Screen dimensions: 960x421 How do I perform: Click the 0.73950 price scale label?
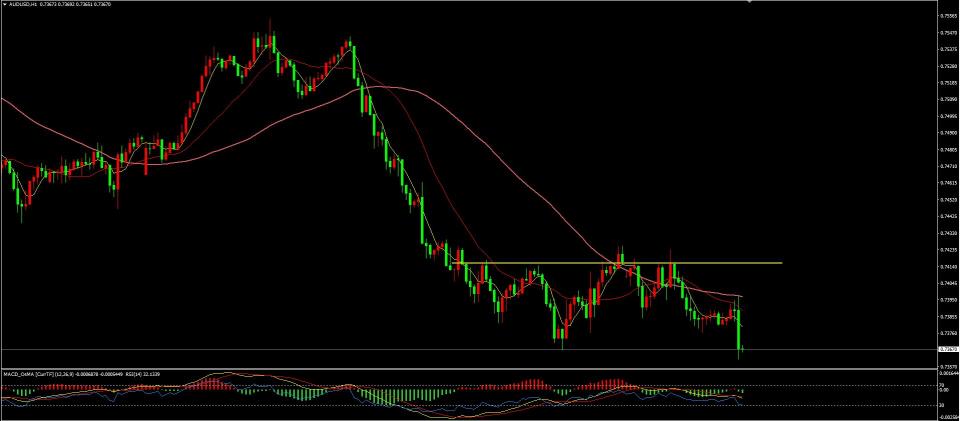948,300
